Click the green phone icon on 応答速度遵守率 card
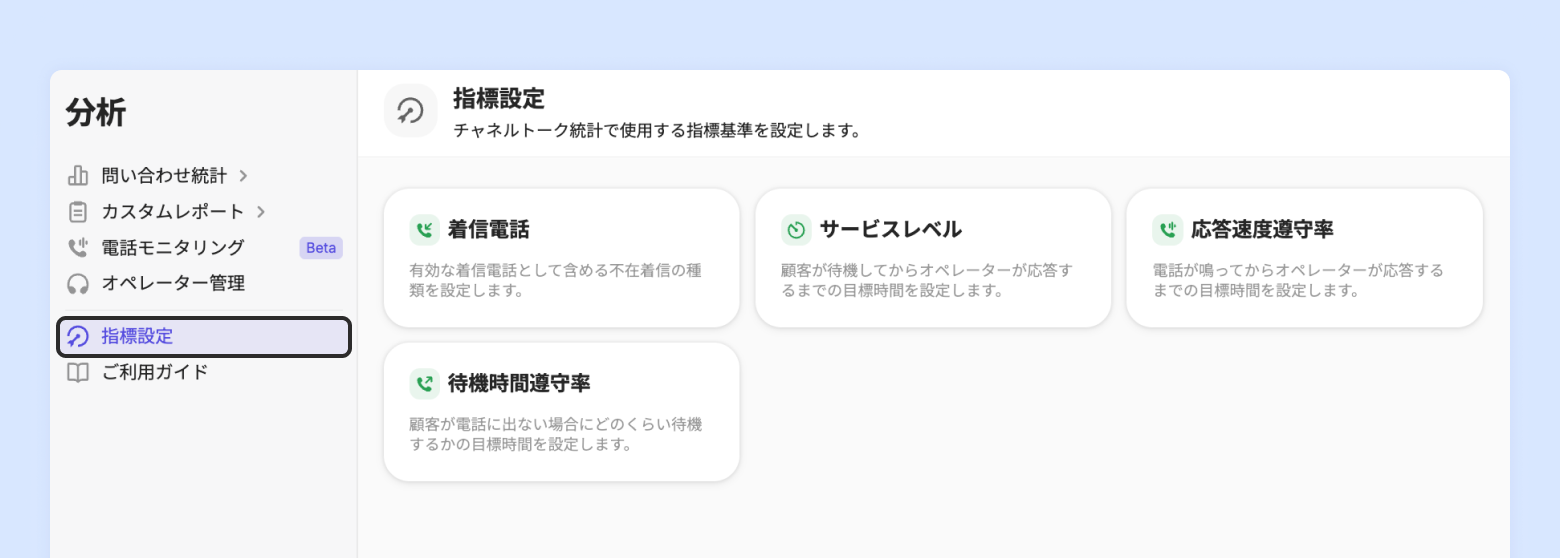Screen dimensions: 1560x558 pyautogui.click(x=1167, y=230)
